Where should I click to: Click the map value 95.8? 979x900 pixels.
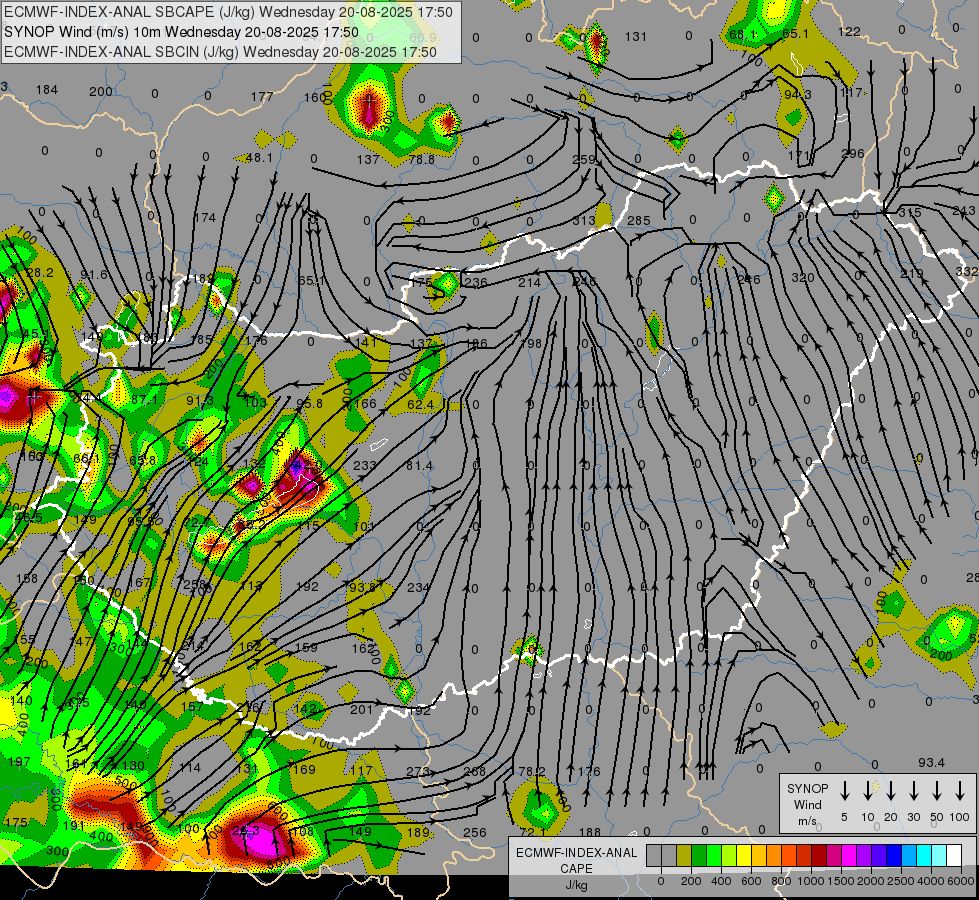click(310, 403)
